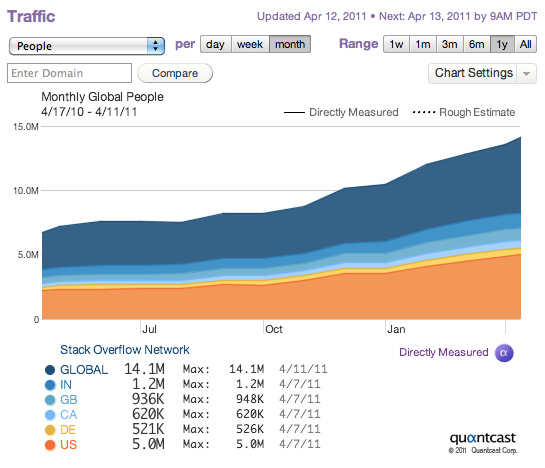
Task: Click the purple alpha Directly Measured icon
Action: [x=504, y=353]
